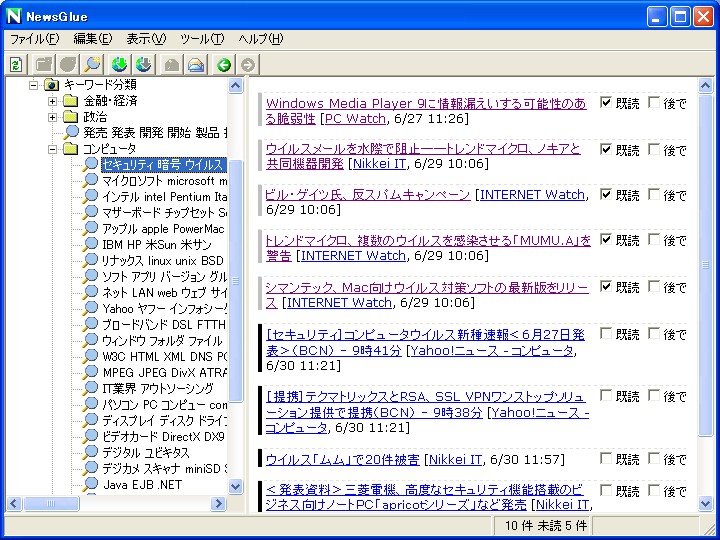The image size is (720, 540).
Task: Click the tree pane horizontal scrollbar thumb
Action: click(x=51, y=504)
